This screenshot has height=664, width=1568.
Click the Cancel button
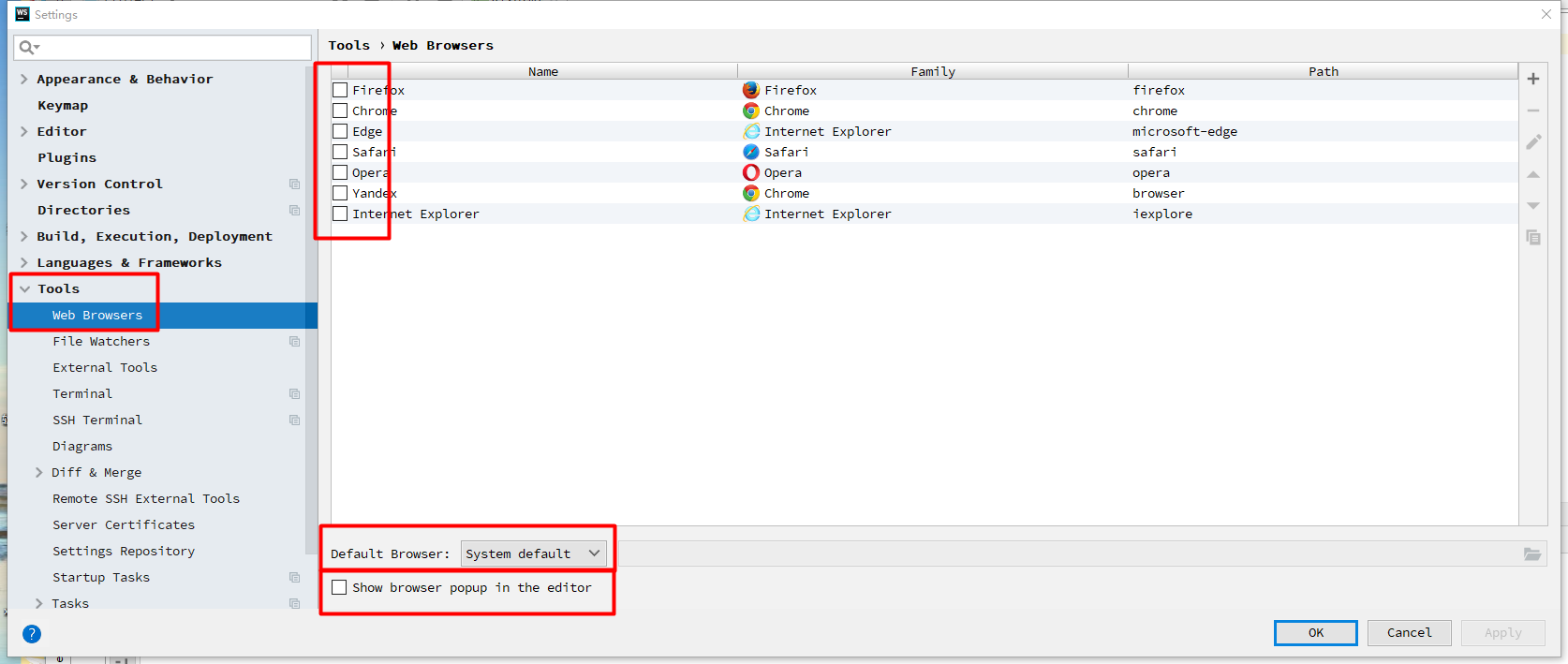(x=1410, y=633)
